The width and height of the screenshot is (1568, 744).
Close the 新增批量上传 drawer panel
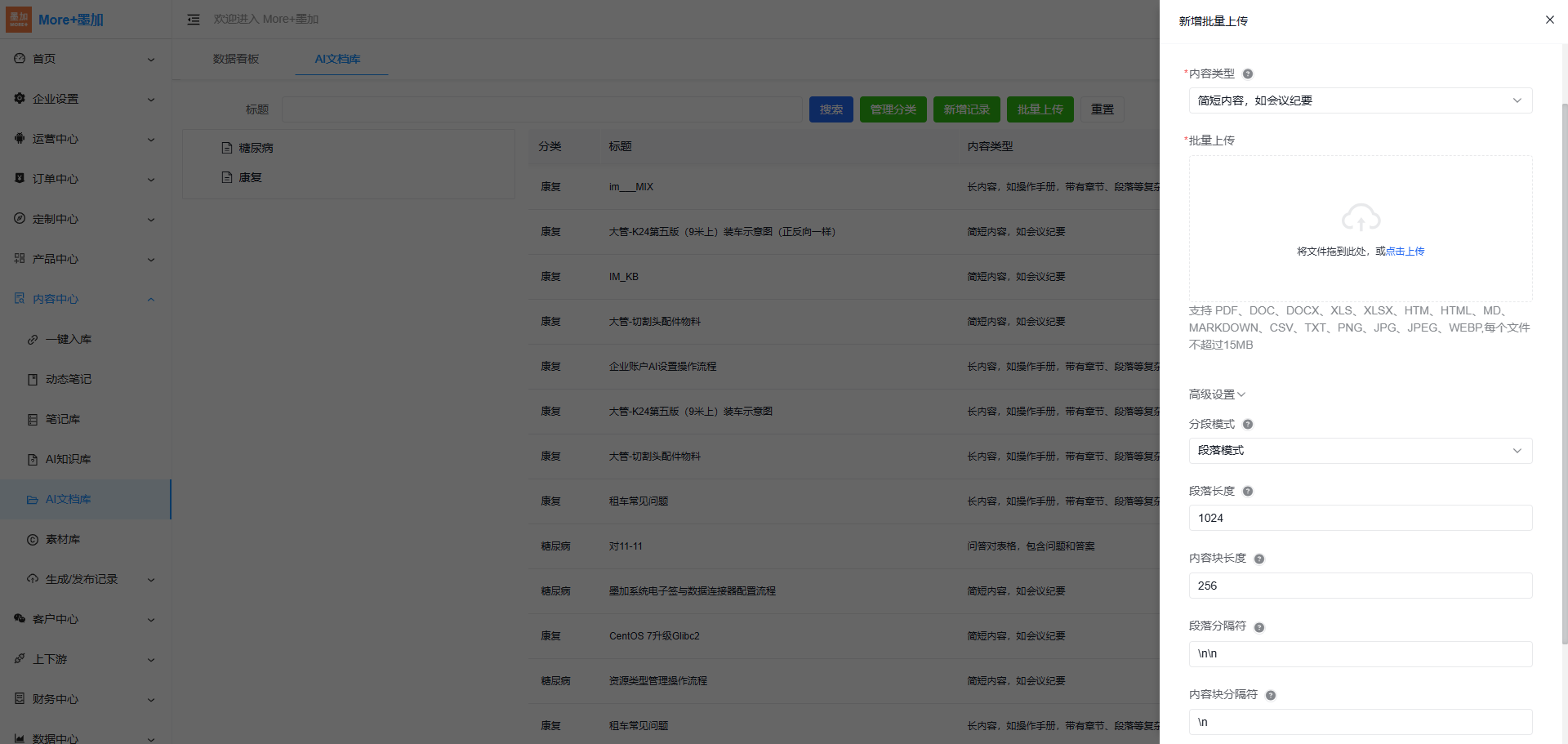(x=1549, y=20)
